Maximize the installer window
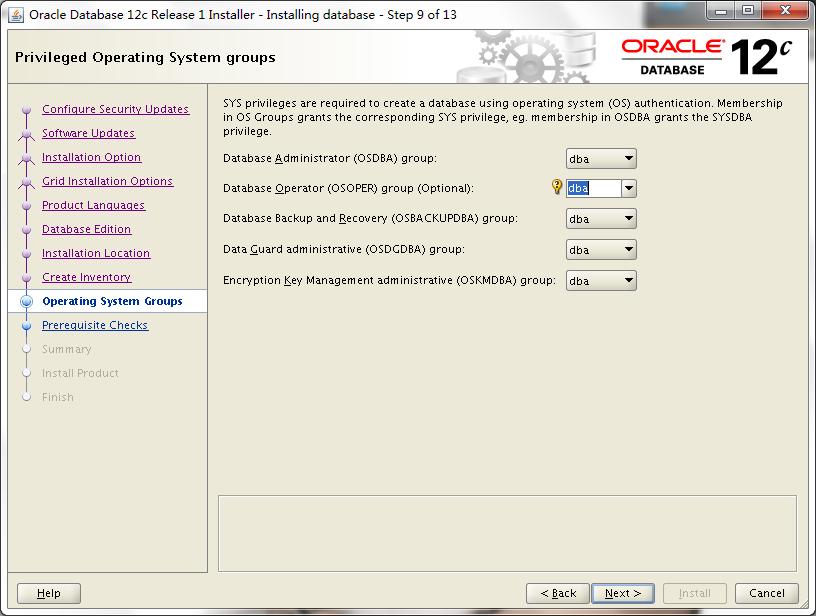 click(748, 11)
